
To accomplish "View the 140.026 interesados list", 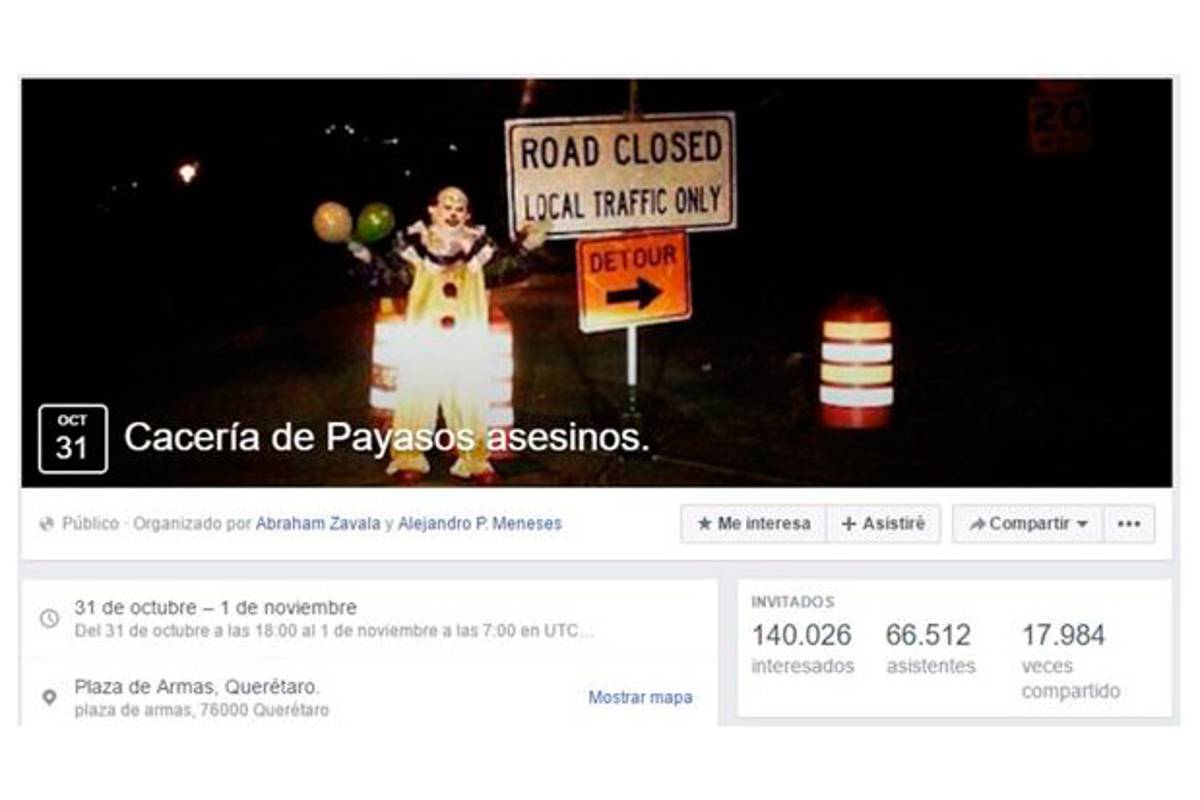I will 802,649.
